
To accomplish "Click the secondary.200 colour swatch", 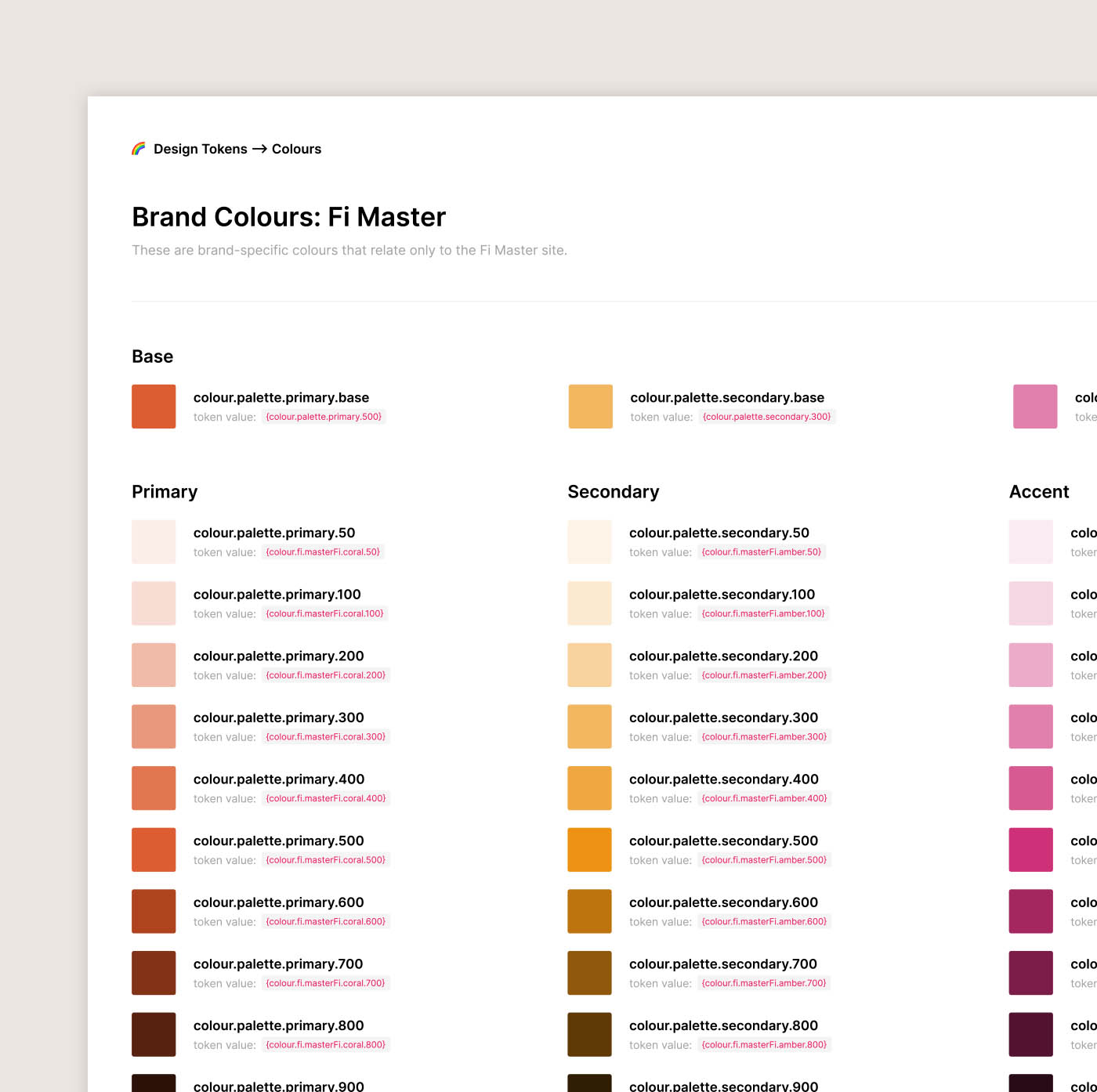I will coord(590,665).
